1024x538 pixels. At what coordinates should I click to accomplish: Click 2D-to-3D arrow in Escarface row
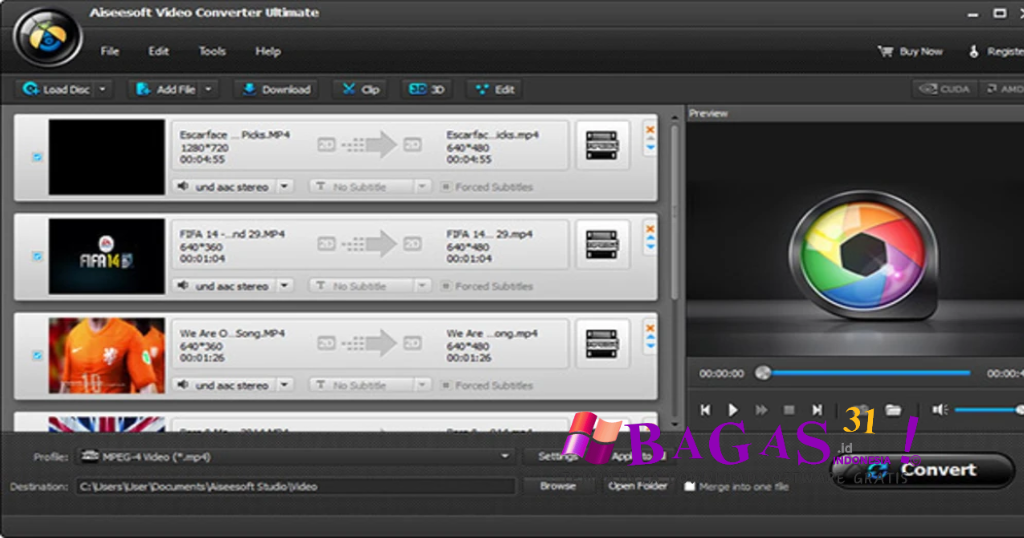tap(370, 145)
